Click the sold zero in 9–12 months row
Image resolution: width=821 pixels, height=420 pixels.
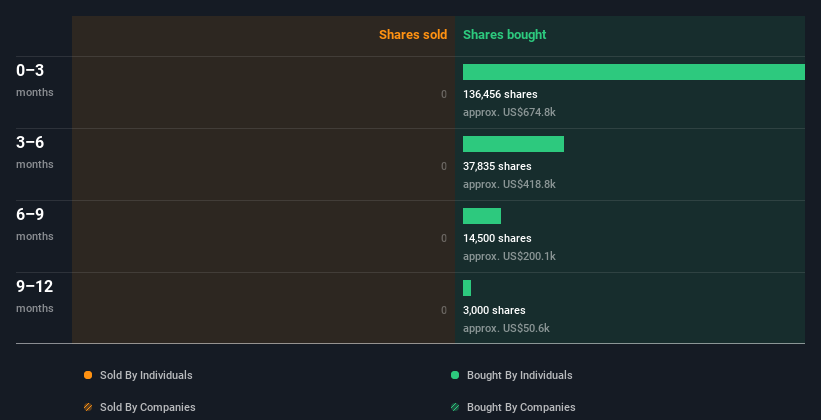click(x=444, y=310)
